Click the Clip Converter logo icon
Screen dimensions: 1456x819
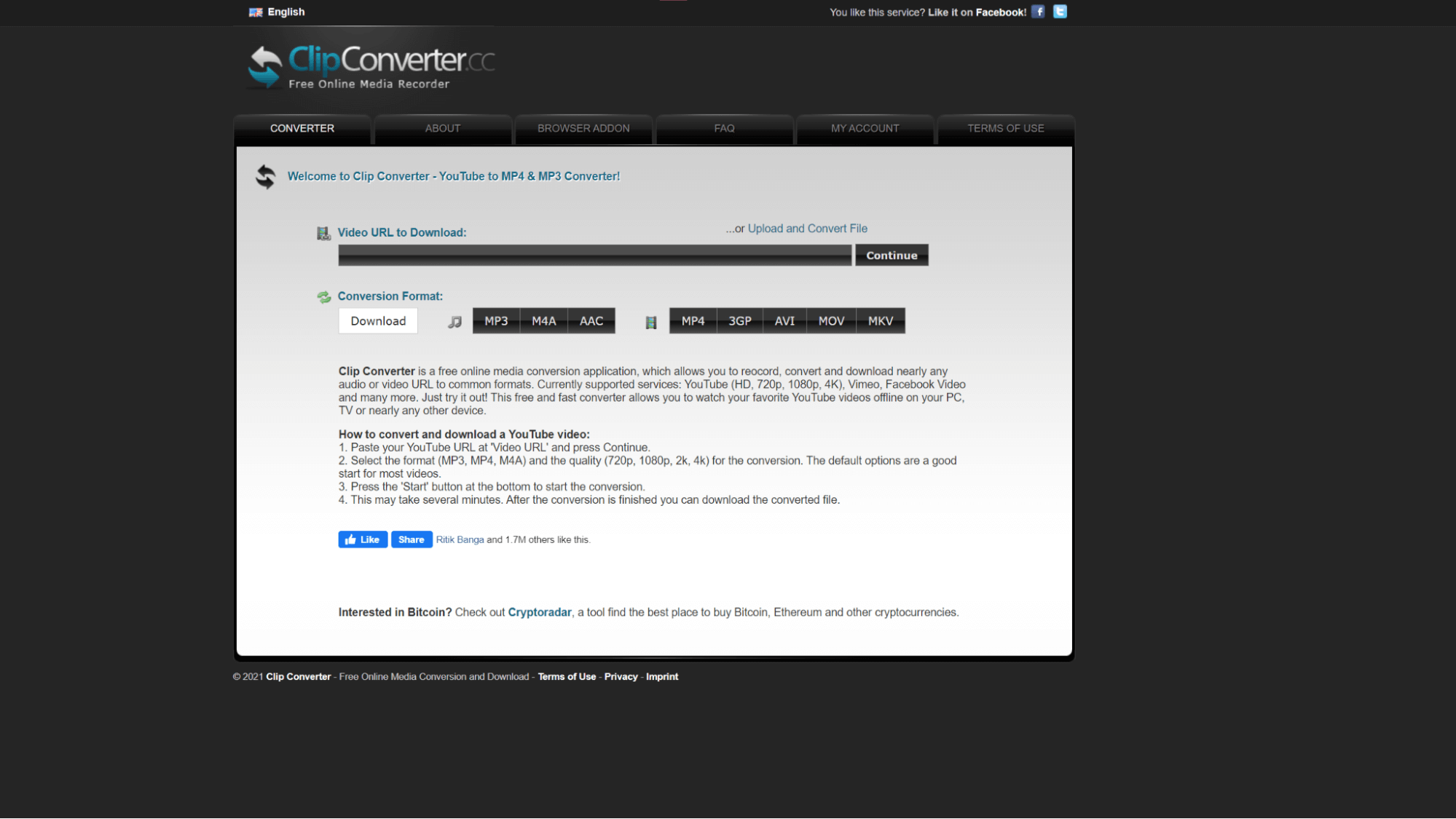[x=262, y=63]
